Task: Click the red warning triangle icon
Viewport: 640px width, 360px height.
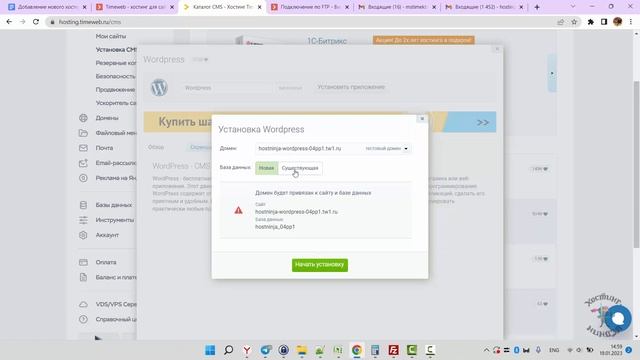Action: pos(238,210)
